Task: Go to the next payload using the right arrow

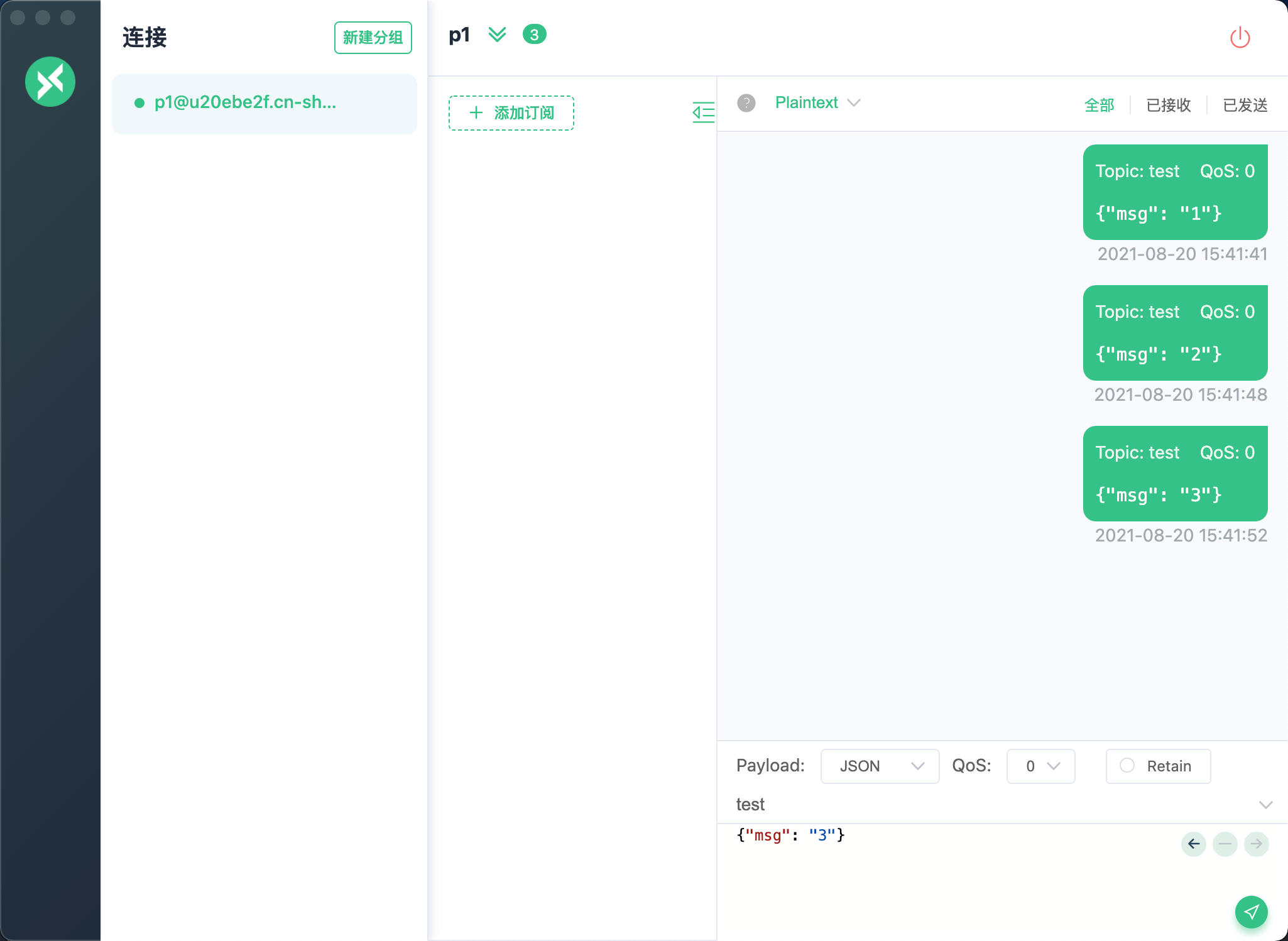Action: click(x=1256, y=844)
